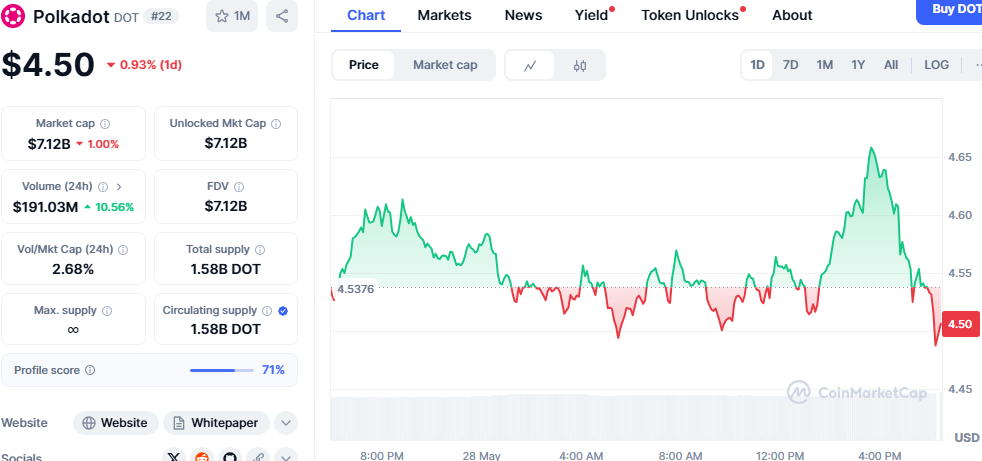Click the 4.5376 opening price label
This screenshot has height=461, width=982.
[354, 289]
